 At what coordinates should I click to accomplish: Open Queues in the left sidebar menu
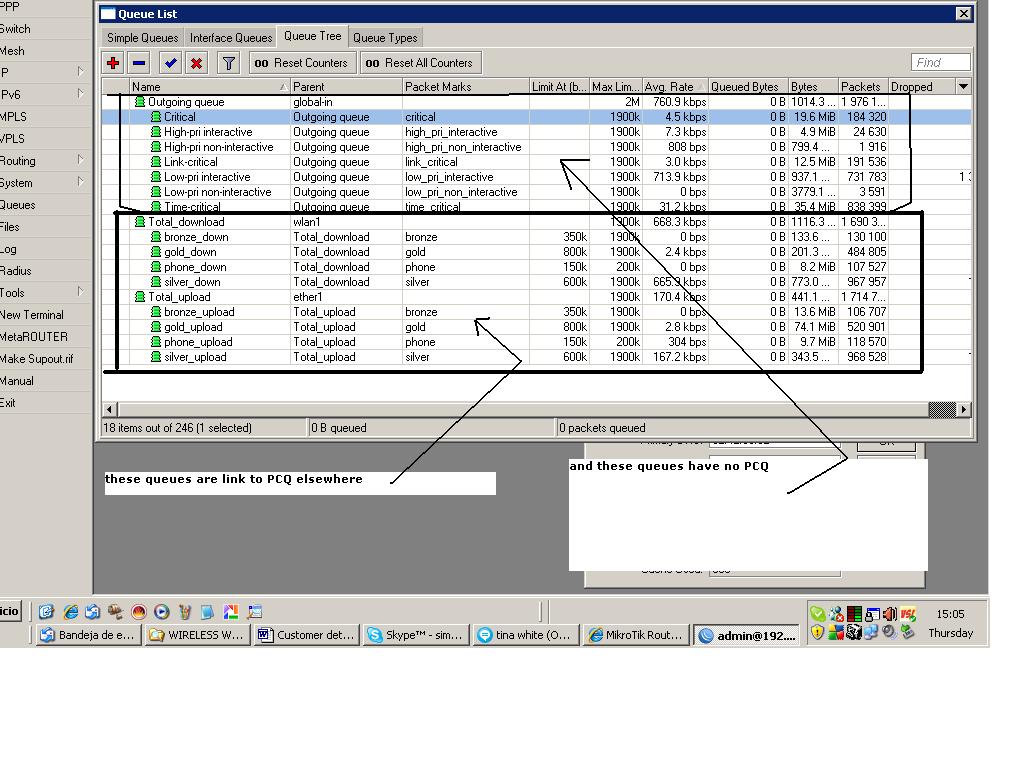[x=43, y=205]
